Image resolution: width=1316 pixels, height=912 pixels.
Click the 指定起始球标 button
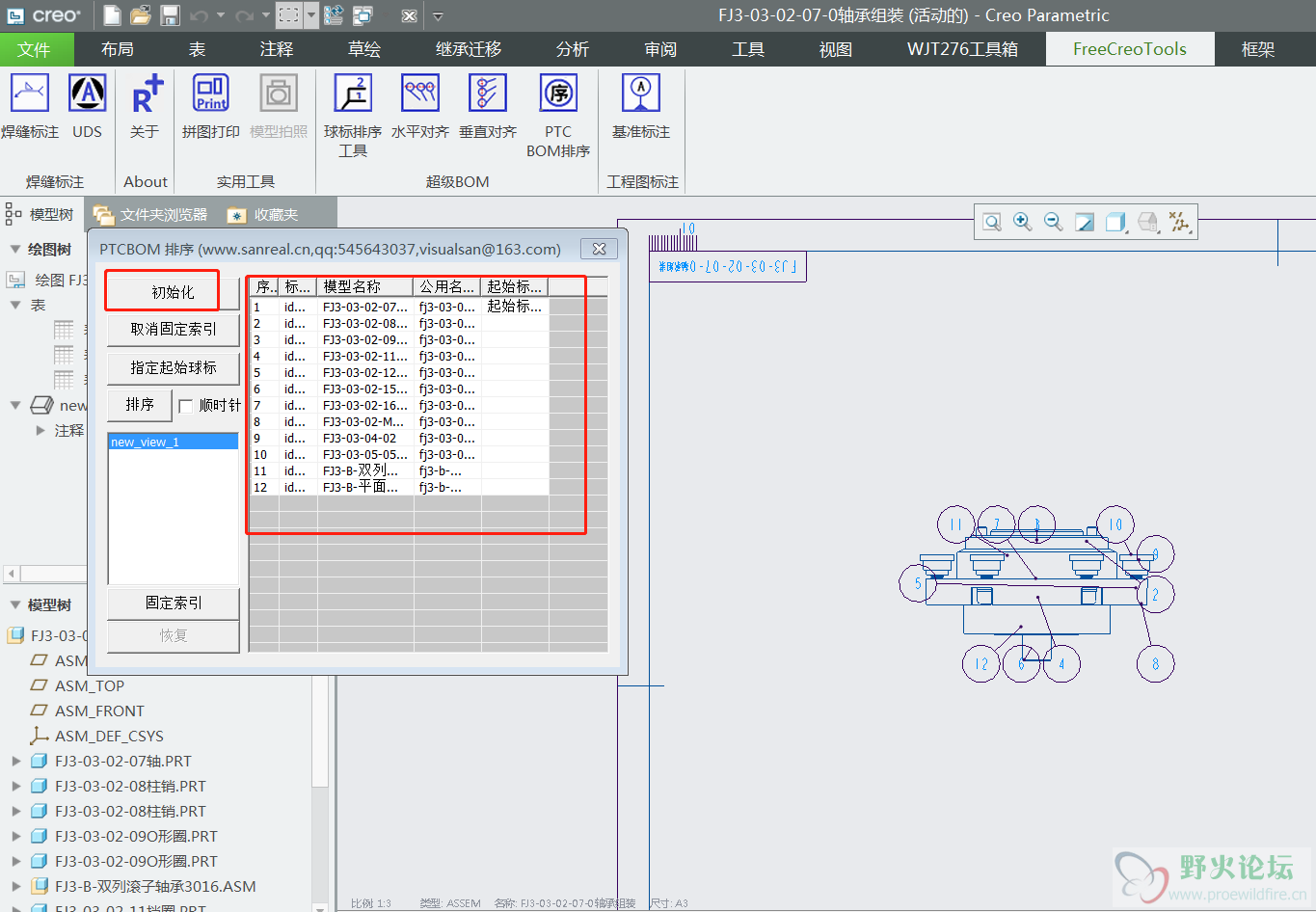174,367
